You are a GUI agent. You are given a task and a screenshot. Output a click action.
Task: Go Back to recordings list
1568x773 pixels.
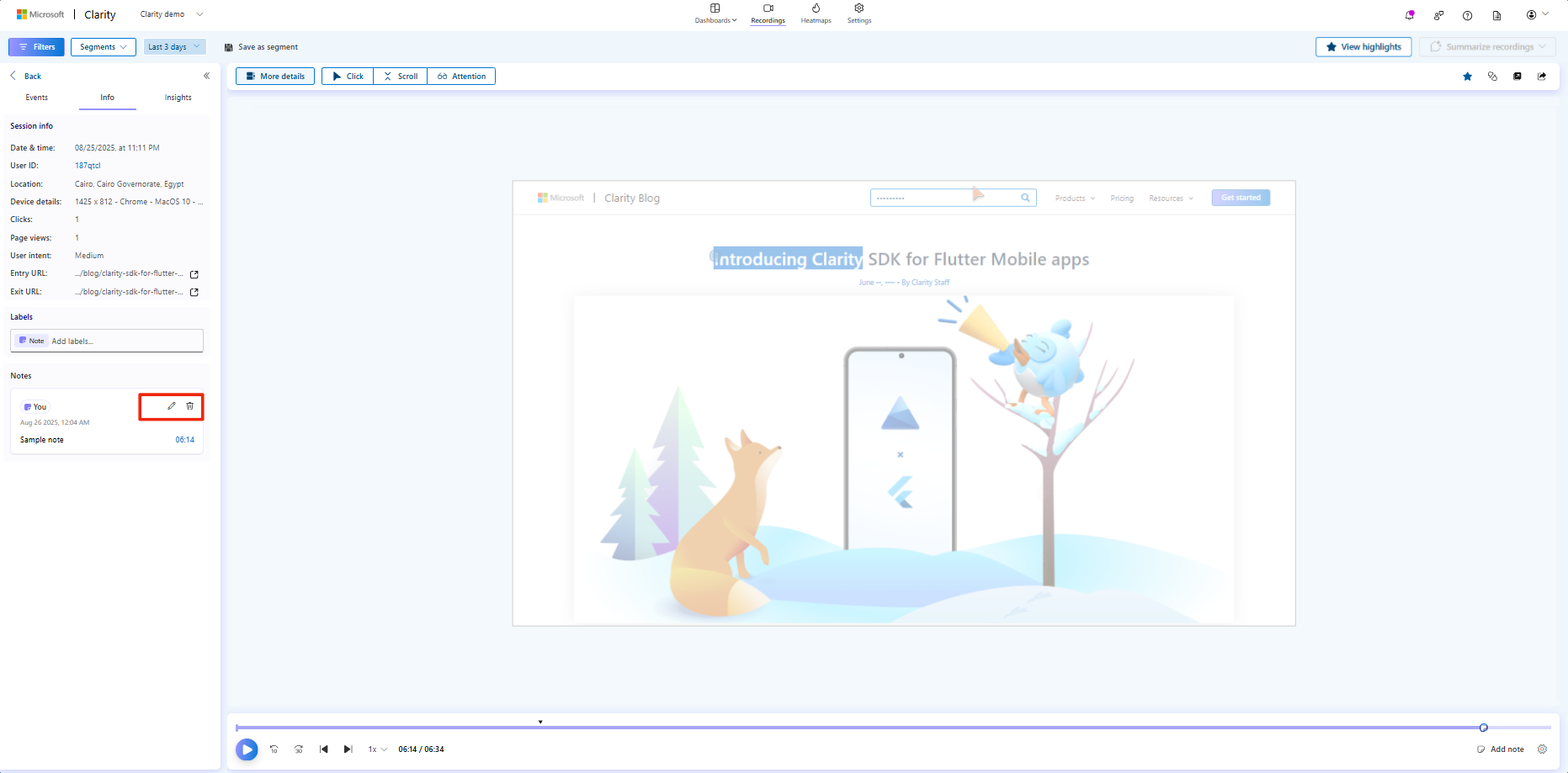26,76
